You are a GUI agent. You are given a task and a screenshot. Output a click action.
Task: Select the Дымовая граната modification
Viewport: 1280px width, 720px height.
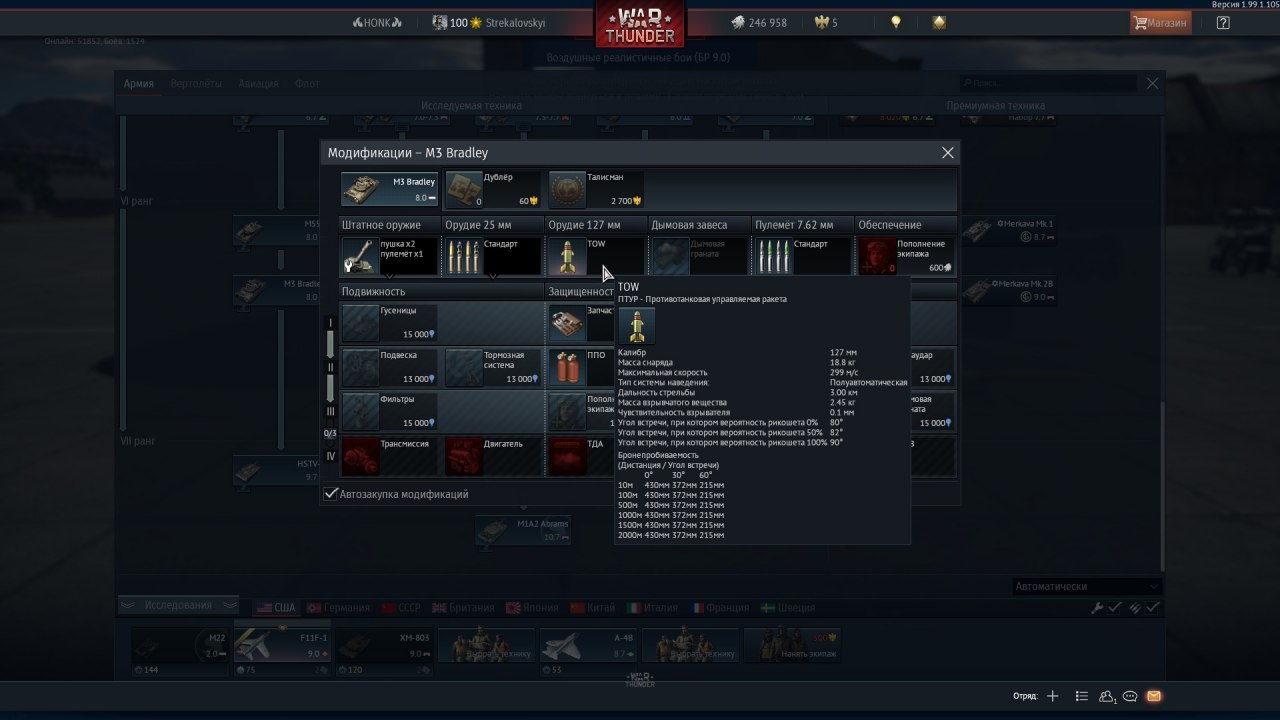coord(699,256)
